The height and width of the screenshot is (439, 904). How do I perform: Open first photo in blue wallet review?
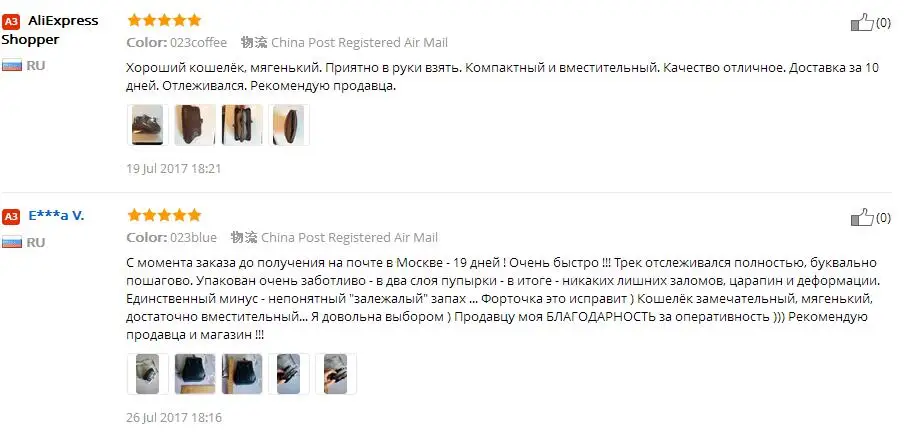148,374
